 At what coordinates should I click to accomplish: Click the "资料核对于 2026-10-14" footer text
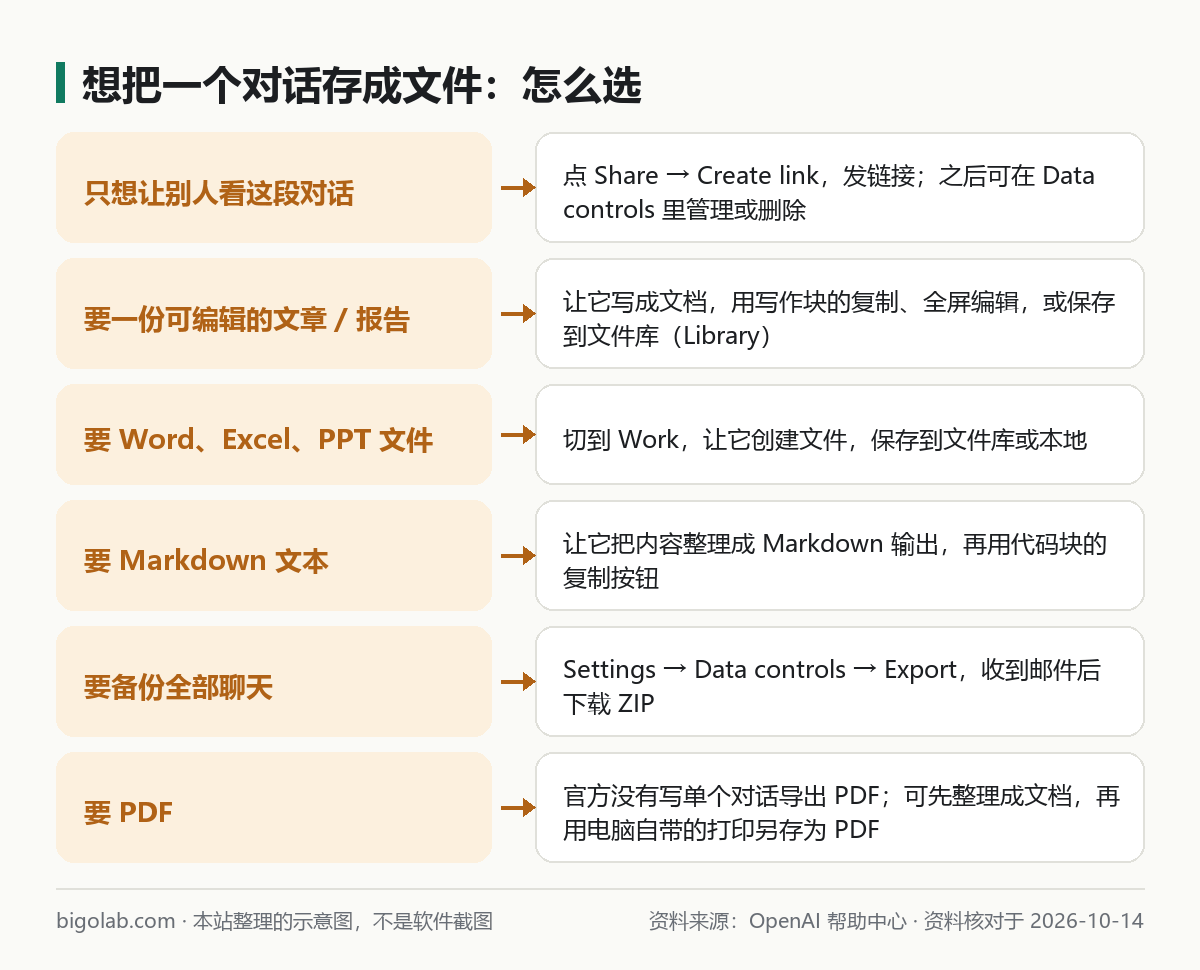pyautogui.click(x=1033, y=921)
